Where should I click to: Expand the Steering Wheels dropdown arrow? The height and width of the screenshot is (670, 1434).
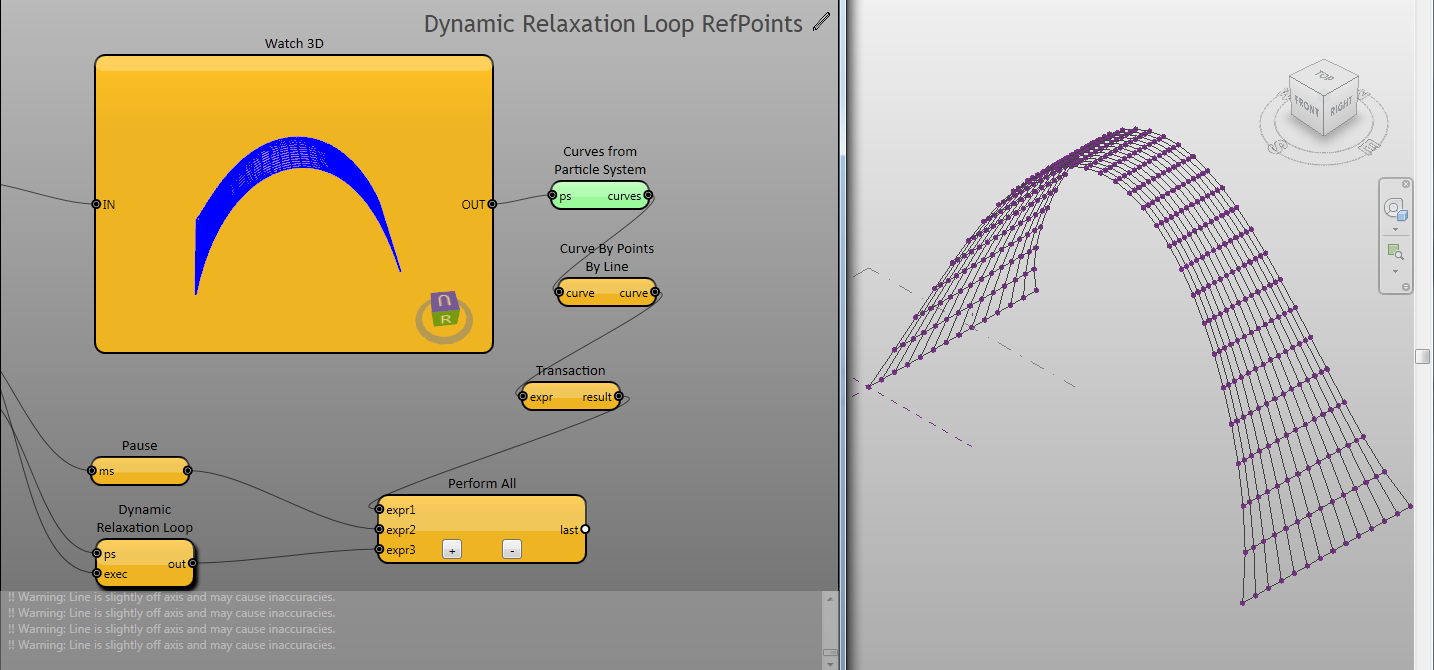1395,229
